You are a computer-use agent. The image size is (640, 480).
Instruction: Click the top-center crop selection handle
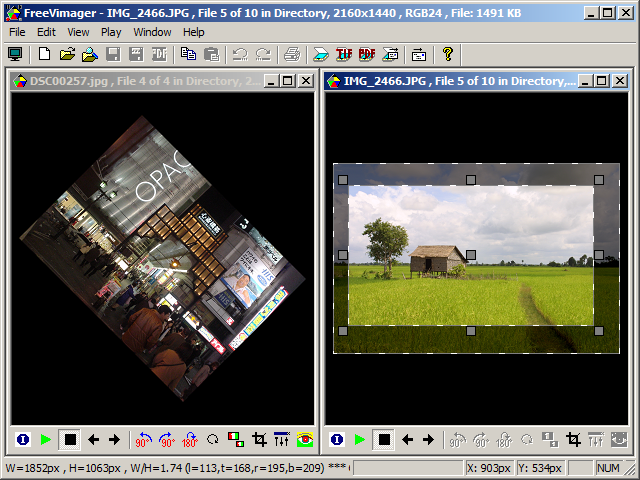pyautogui.click(x=471, y=180)
